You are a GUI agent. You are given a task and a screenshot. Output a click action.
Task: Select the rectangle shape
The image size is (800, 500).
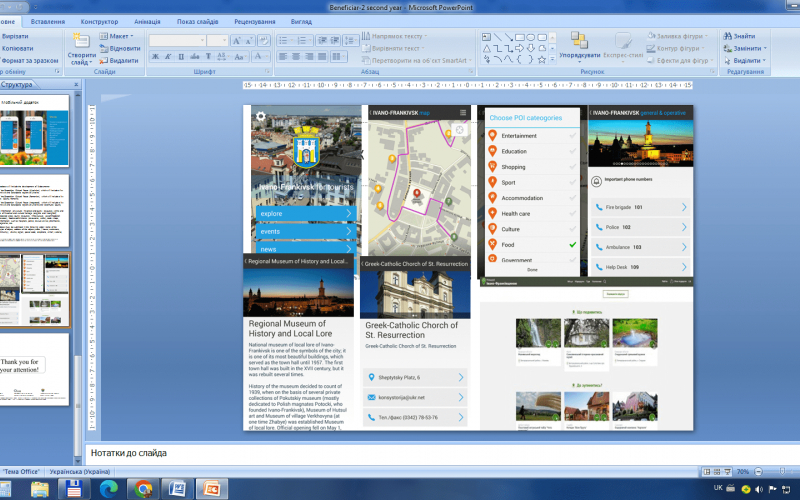pos(520,37)
